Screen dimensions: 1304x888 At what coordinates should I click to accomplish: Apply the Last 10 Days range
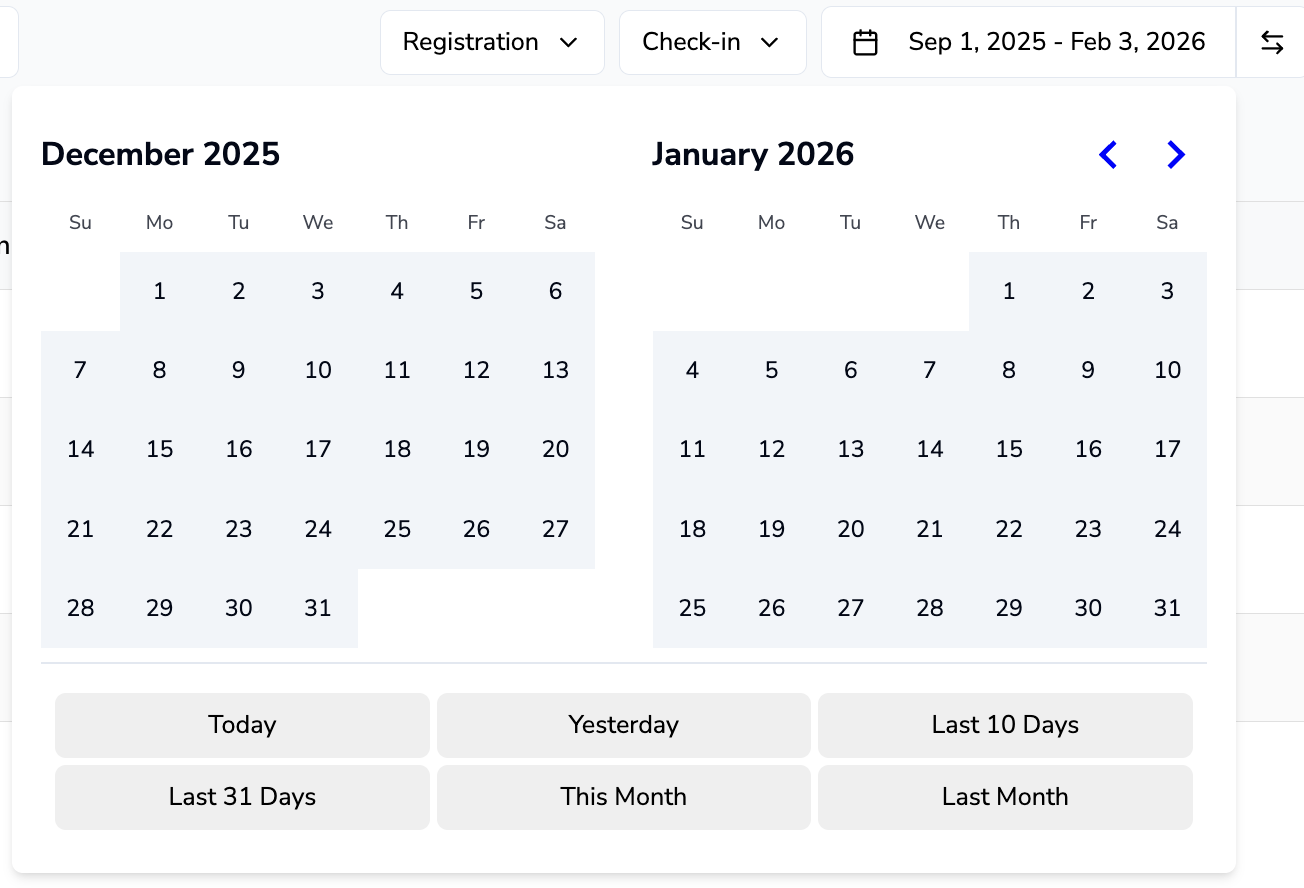1005,725
